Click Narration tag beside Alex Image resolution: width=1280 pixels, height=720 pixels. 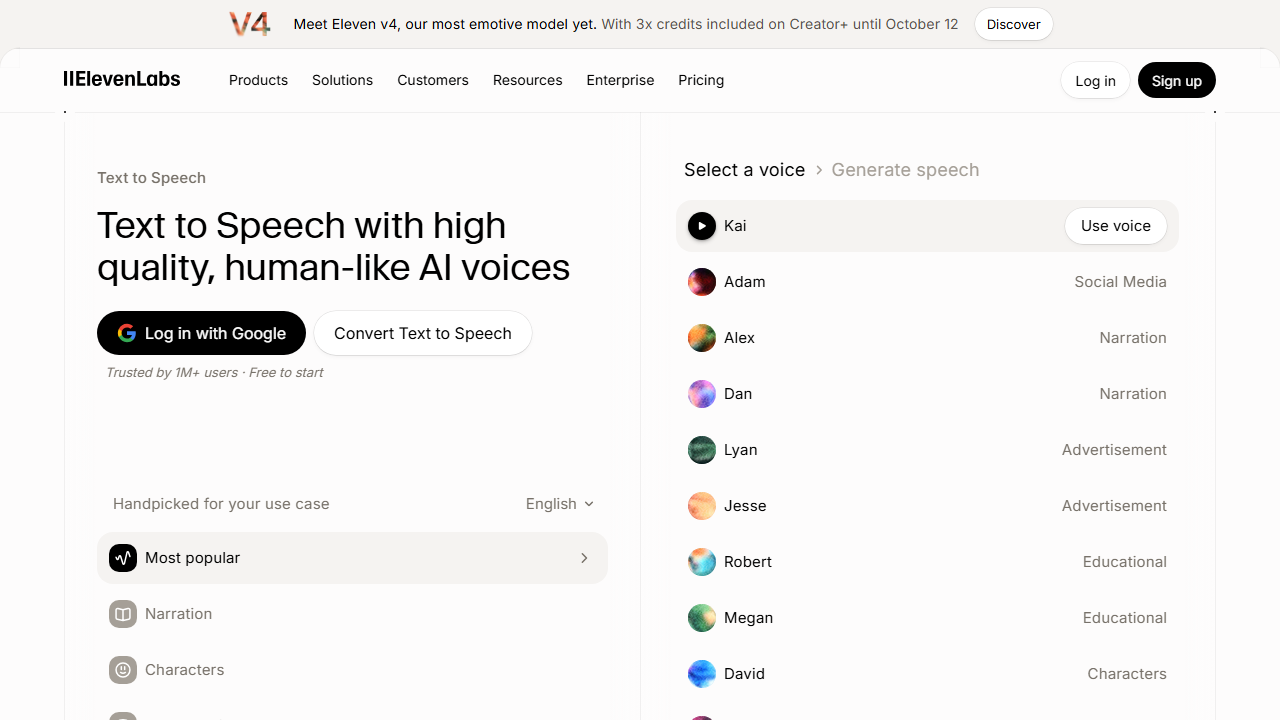[x=1133, y=338]
